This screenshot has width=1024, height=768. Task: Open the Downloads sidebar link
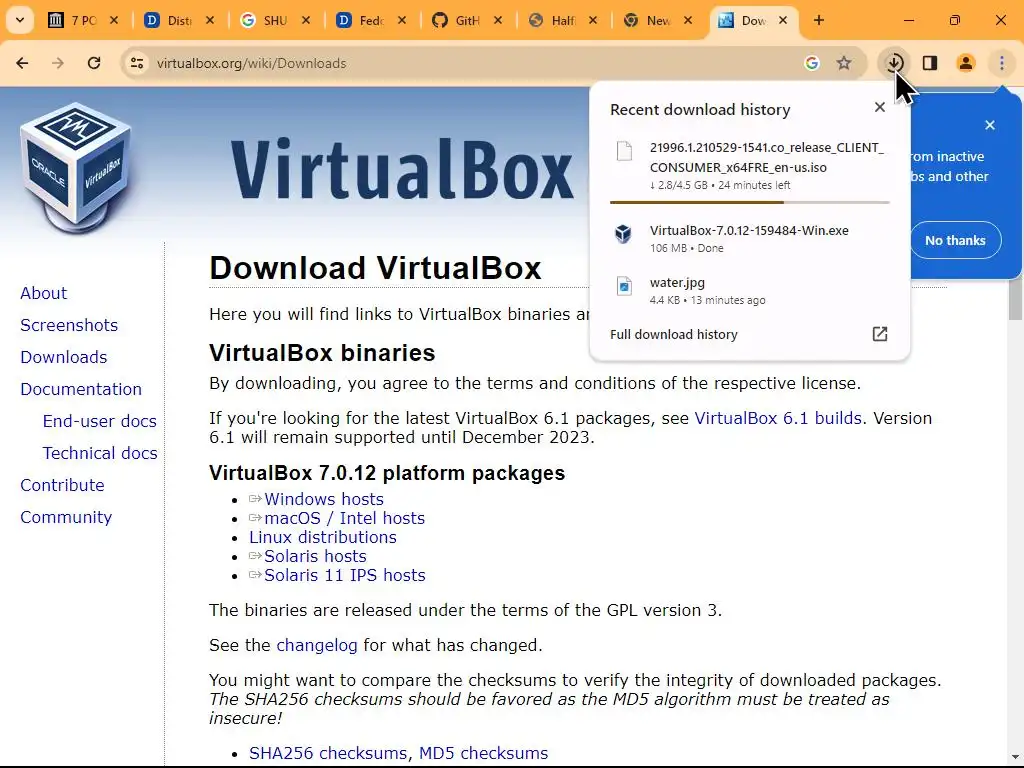click(63, 357)
